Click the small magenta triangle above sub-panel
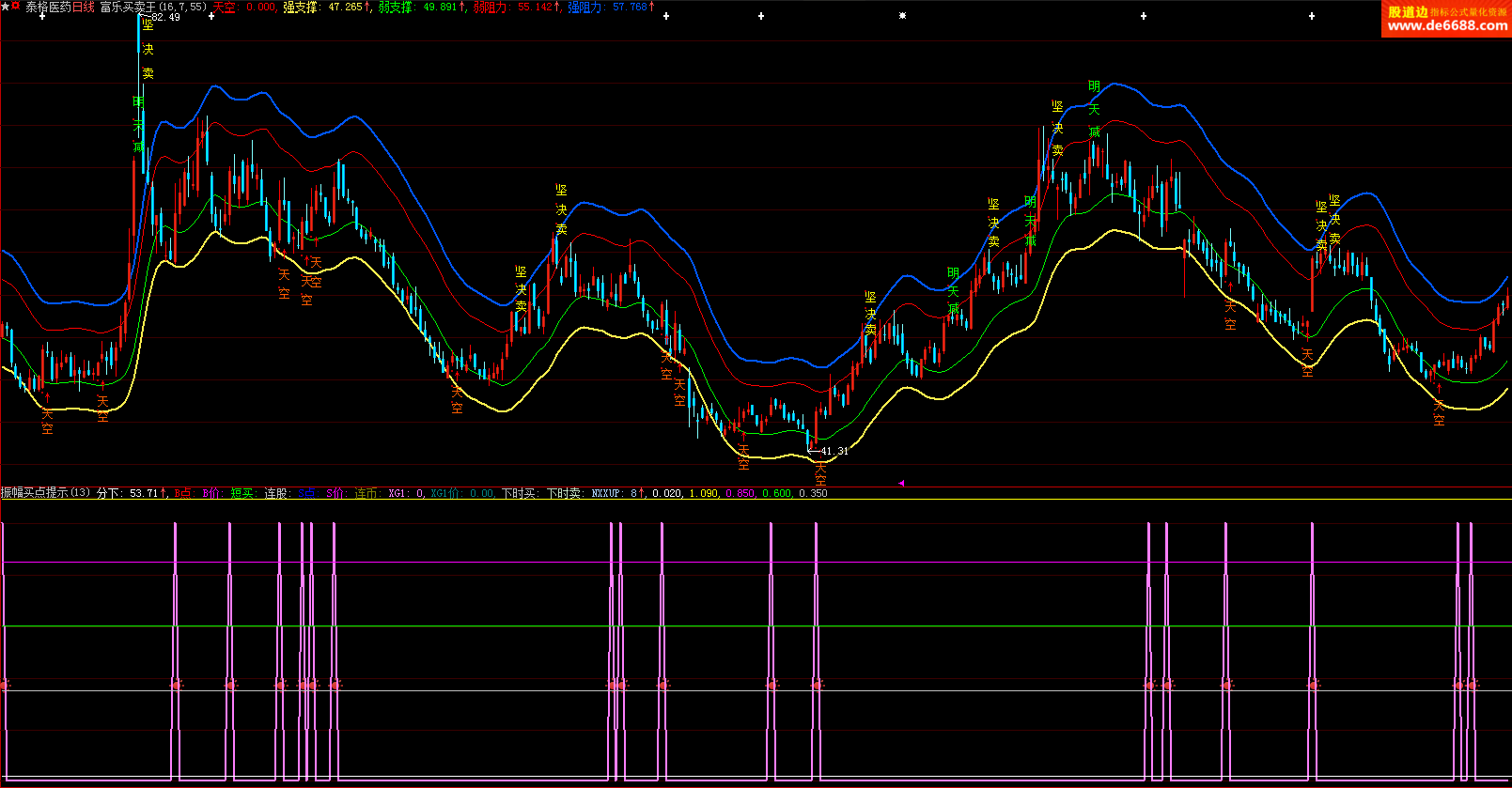 pyautogui.click(x=900, y=483)
